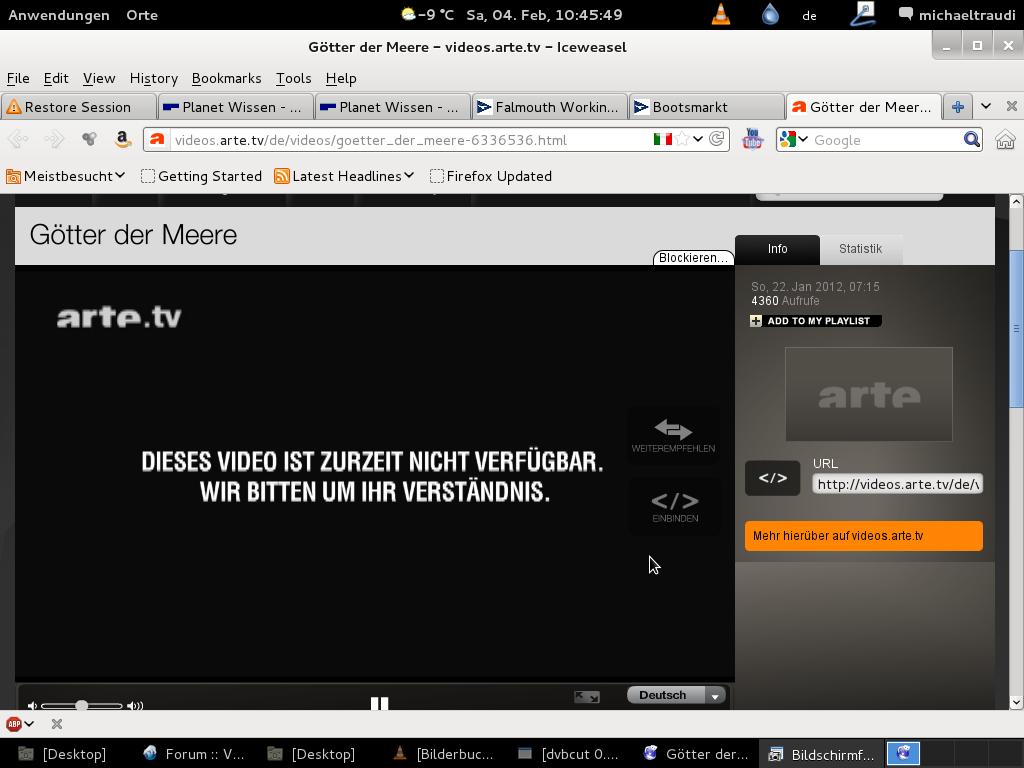
Task: Click the Google search input field
Action: (887, 140)
